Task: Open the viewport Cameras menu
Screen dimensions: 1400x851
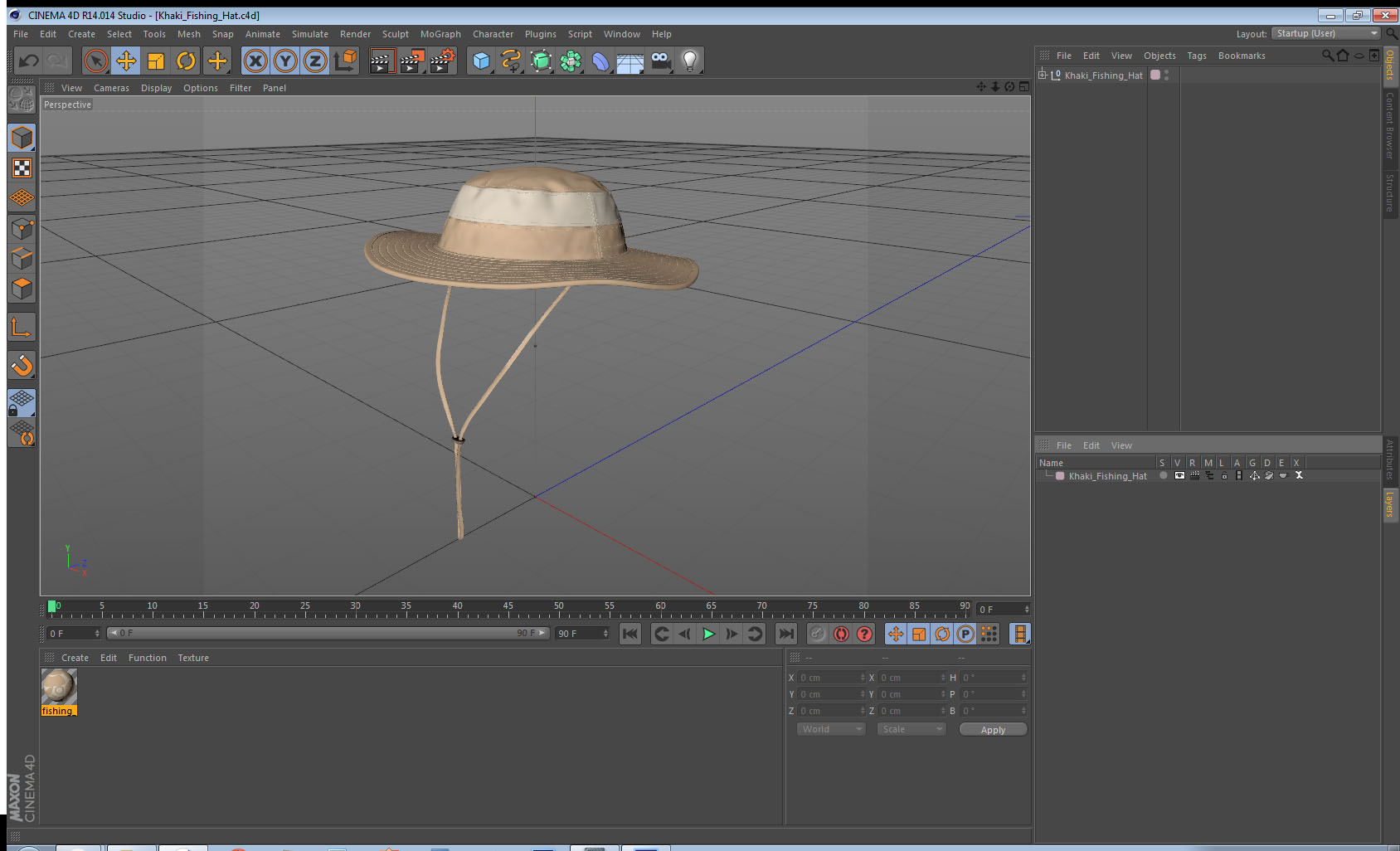Action: 111,88
